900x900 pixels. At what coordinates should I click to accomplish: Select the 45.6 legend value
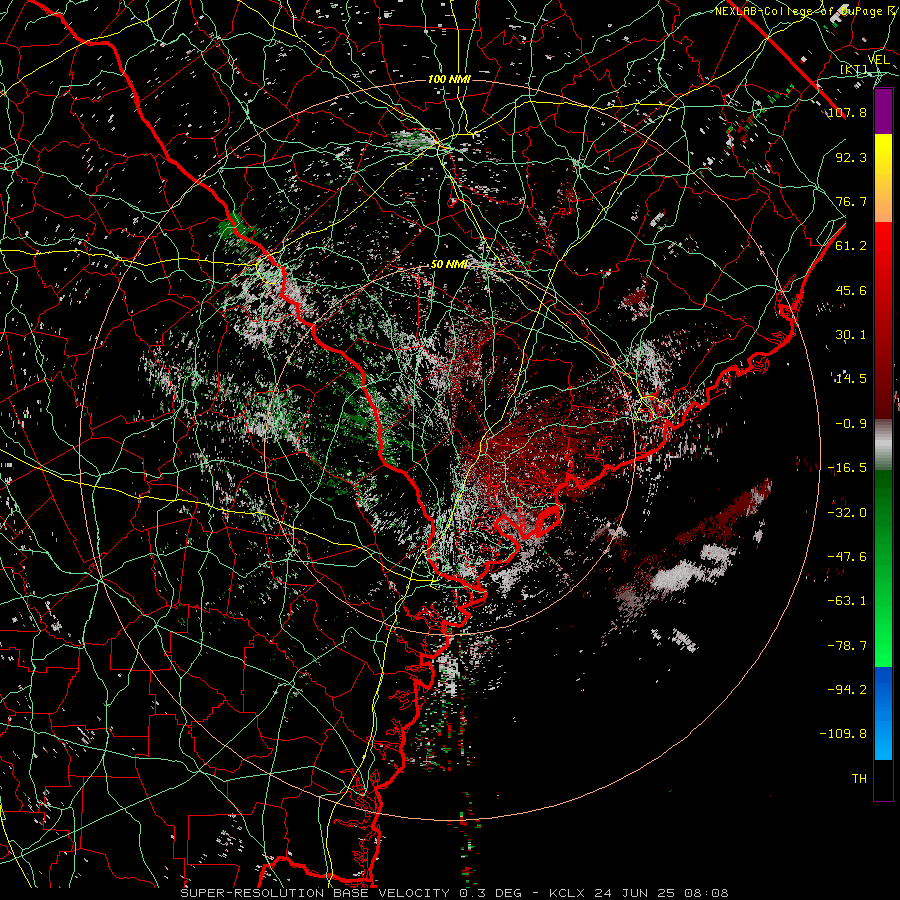[x=851, y=290]
